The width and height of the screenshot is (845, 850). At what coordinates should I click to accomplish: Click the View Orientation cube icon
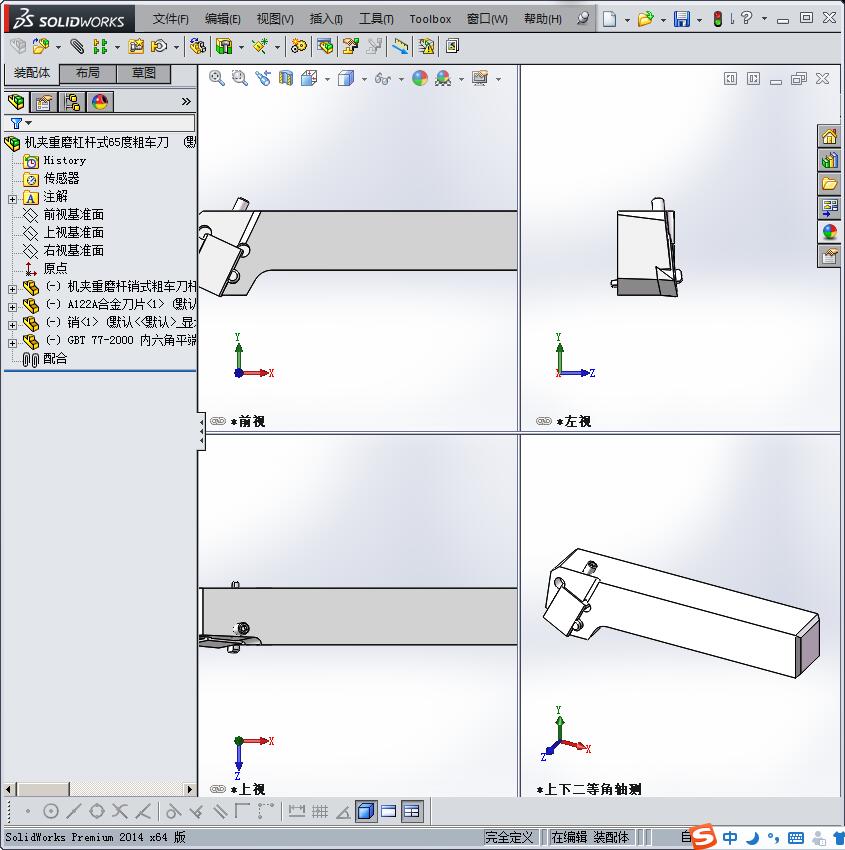pyautogui.click(x=309, y=79)
